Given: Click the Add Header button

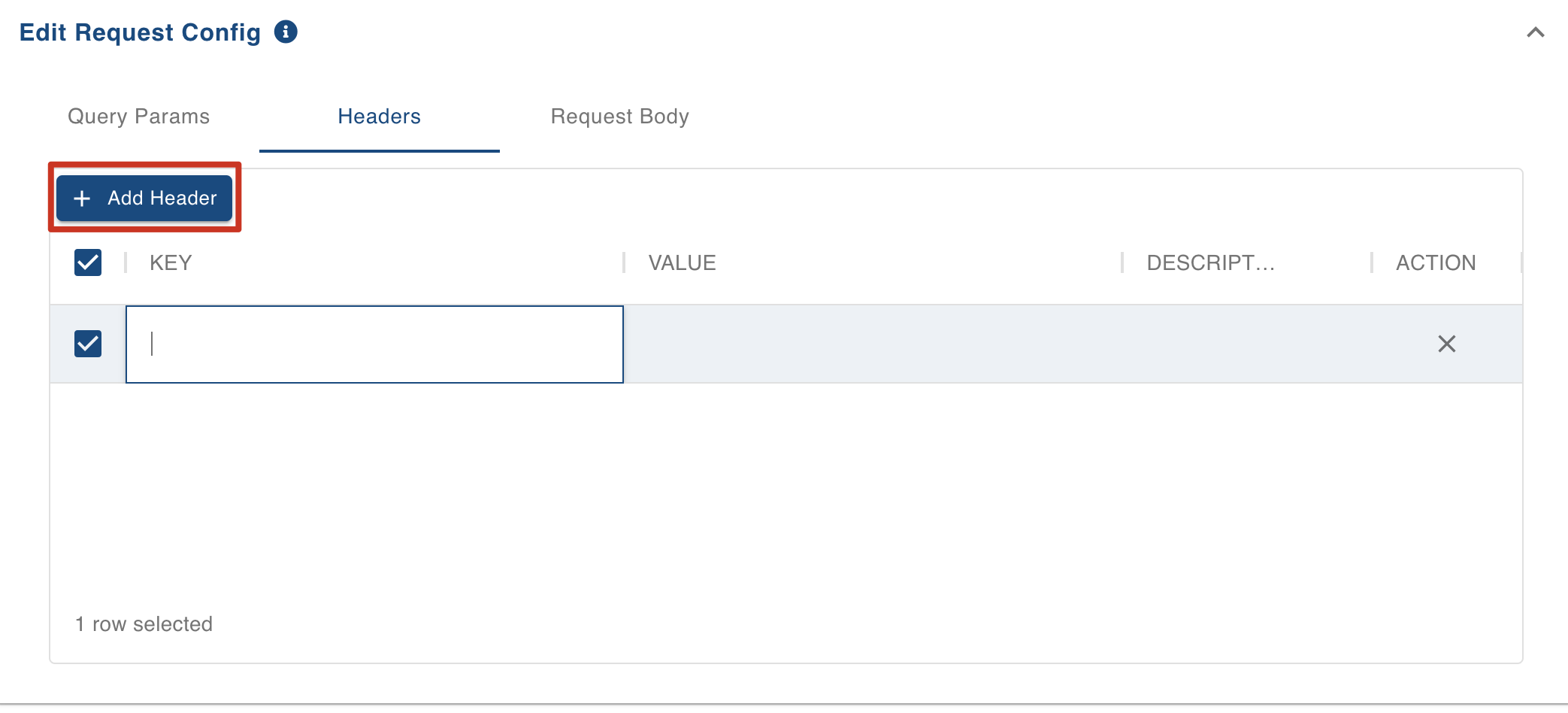Looking at the screenshot, I should click(144, 198).
